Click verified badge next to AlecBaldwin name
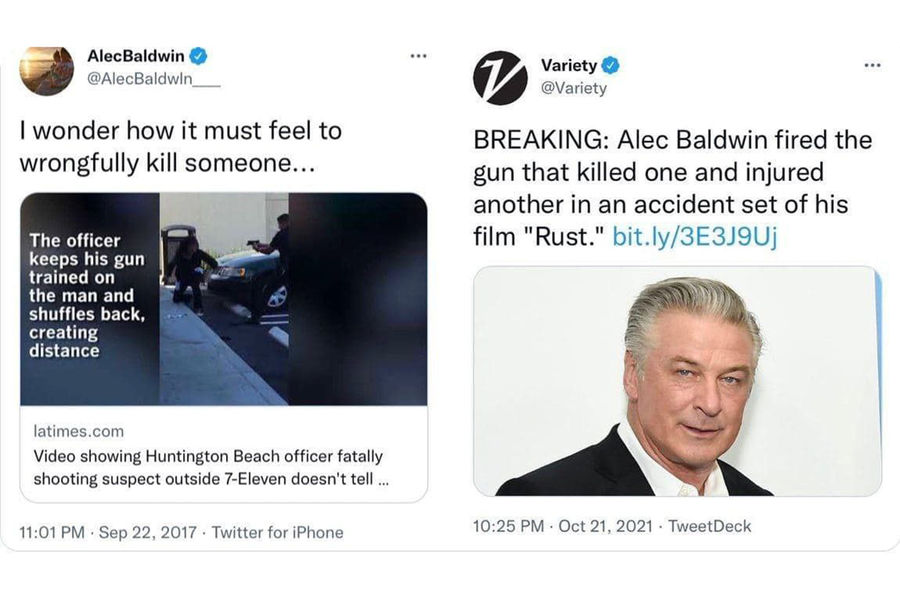This screenshot has width=900, height=600. (x=199, y=56)
